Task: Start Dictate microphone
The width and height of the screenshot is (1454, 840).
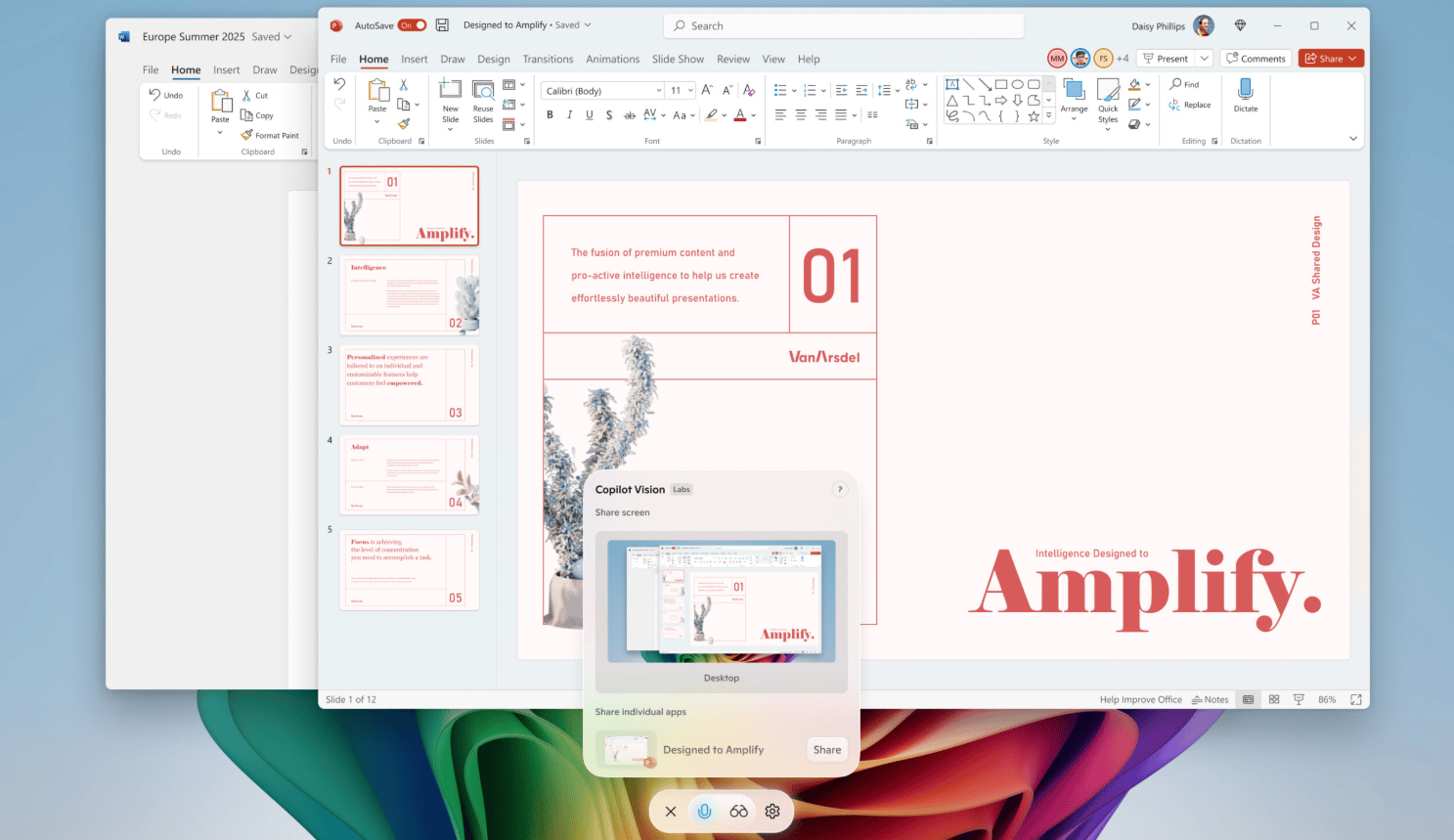Action: click(1245, 95)
